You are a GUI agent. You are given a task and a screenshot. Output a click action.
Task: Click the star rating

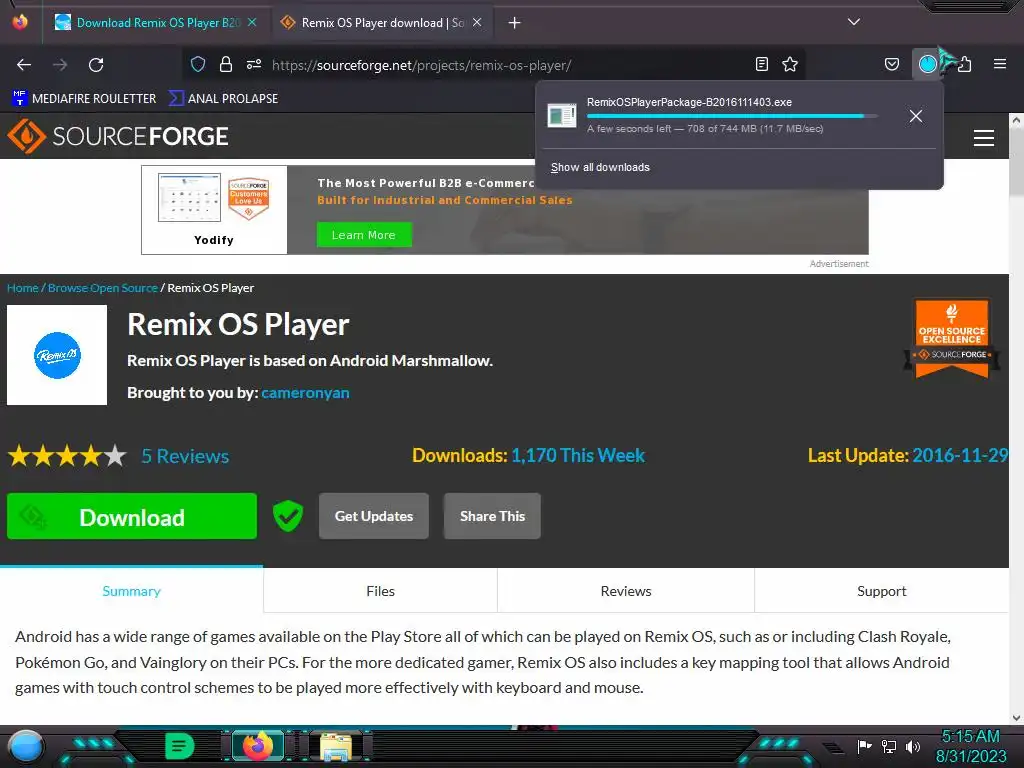point(67,456)
